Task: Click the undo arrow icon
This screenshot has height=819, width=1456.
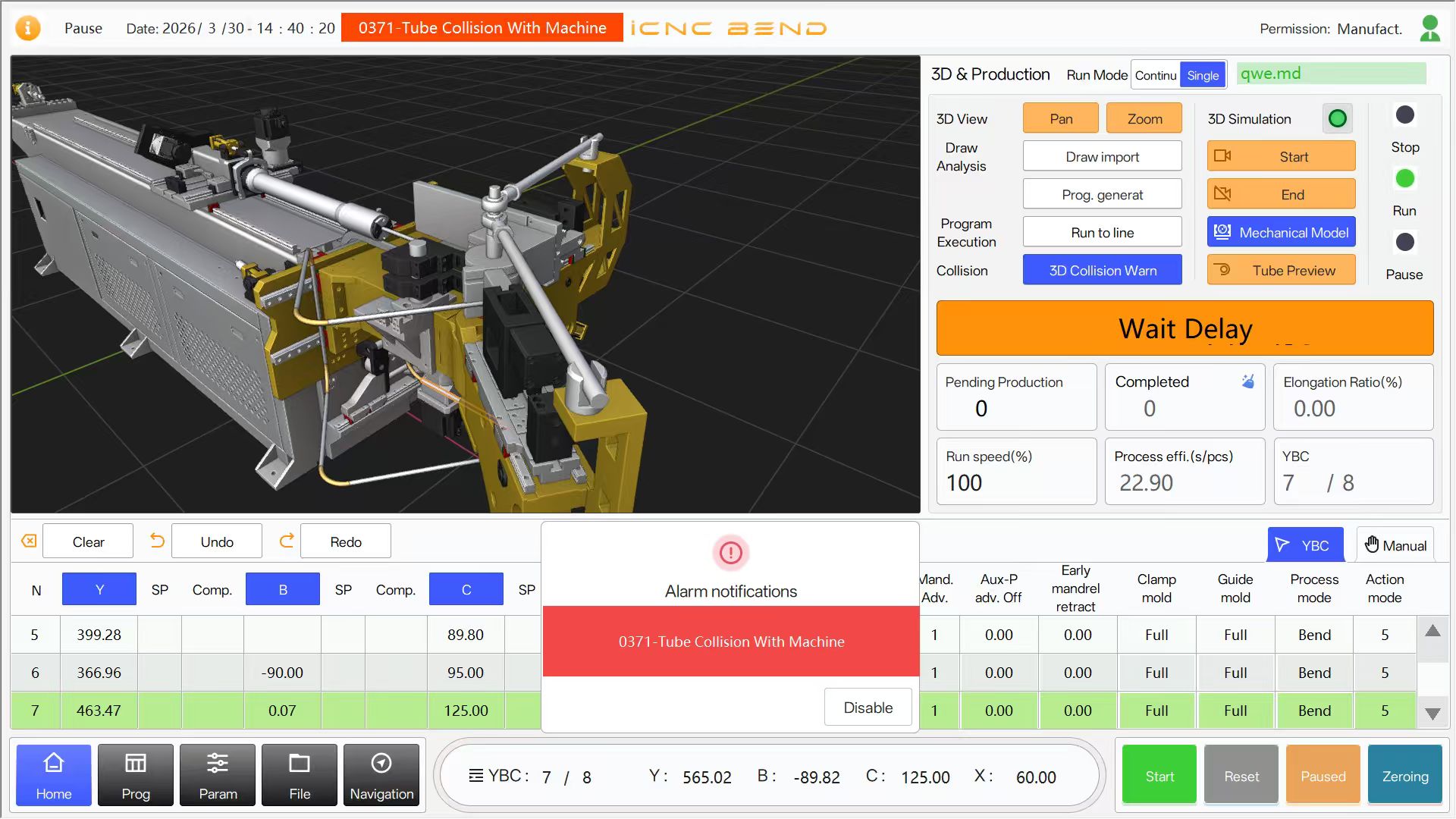Action: click(157, 541)
